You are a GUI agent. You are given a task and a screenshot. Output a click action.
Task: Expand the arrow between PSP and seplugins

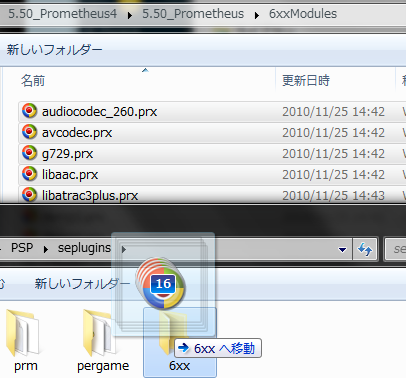coord(46,249)
